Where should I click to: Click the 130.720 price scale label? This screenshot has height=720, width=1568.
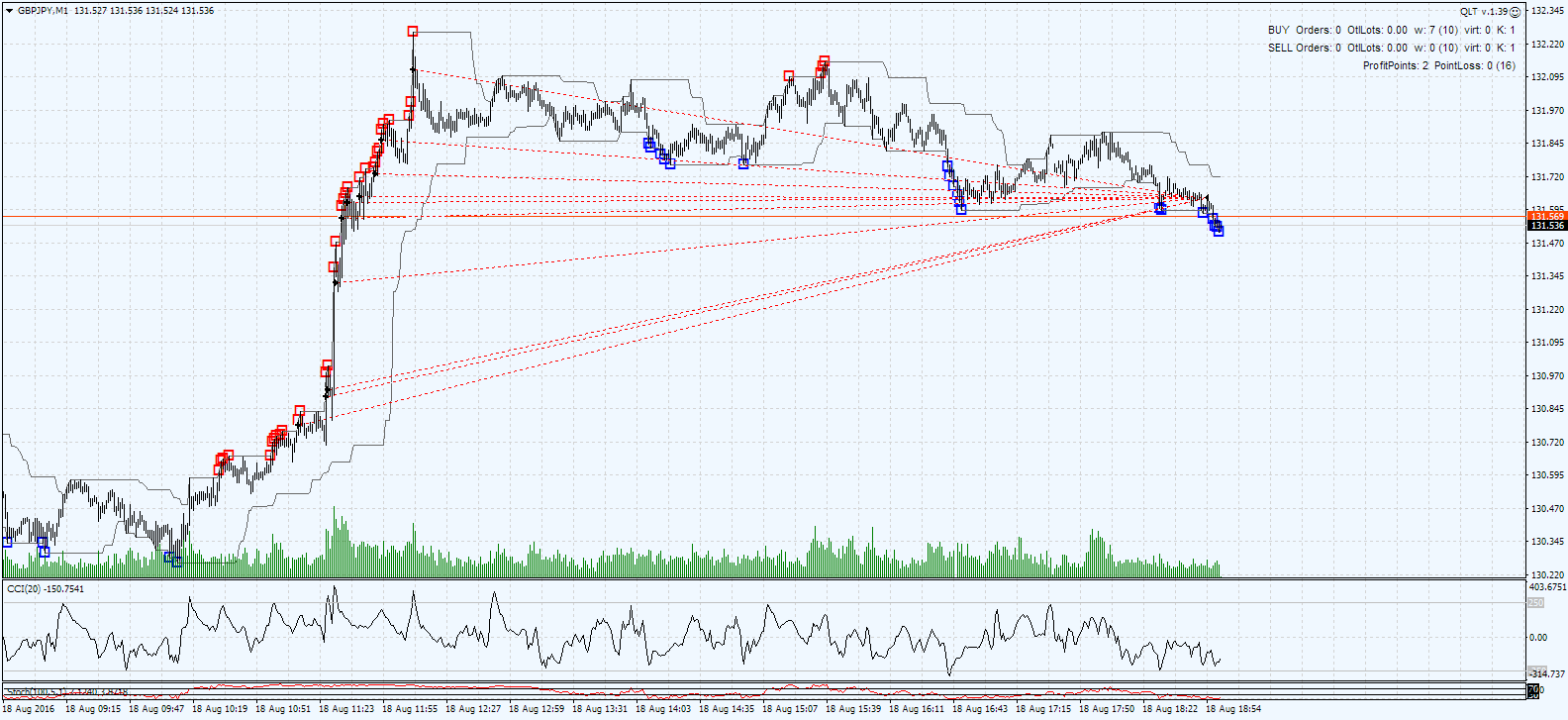tap(1547, 443)
